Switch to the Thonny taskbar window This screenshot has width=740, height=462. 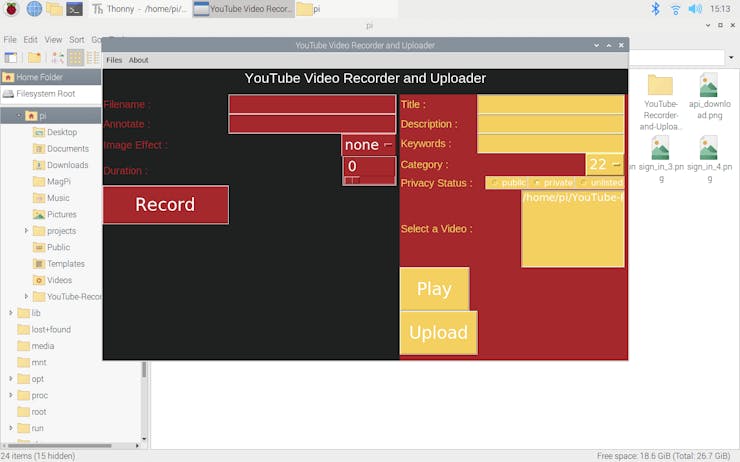pyautogui.click(x=140, y=8)
